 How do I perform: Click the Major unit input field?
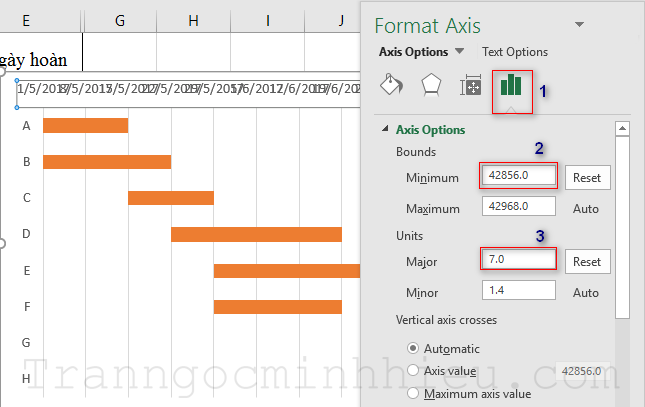(x=519, y=259)
